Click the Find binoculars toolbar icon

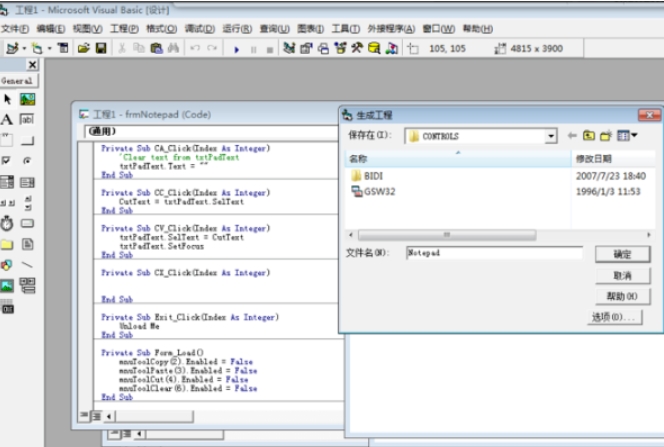pyautogui.click(x=173, y=48)
